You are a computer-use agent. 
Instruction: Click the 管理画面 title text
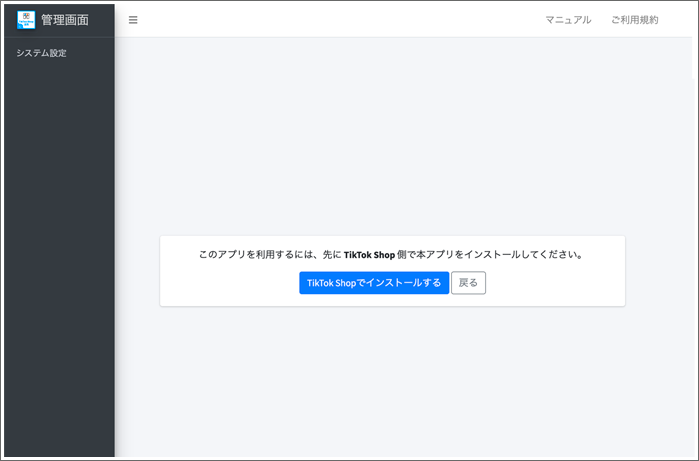pos(65,20)
